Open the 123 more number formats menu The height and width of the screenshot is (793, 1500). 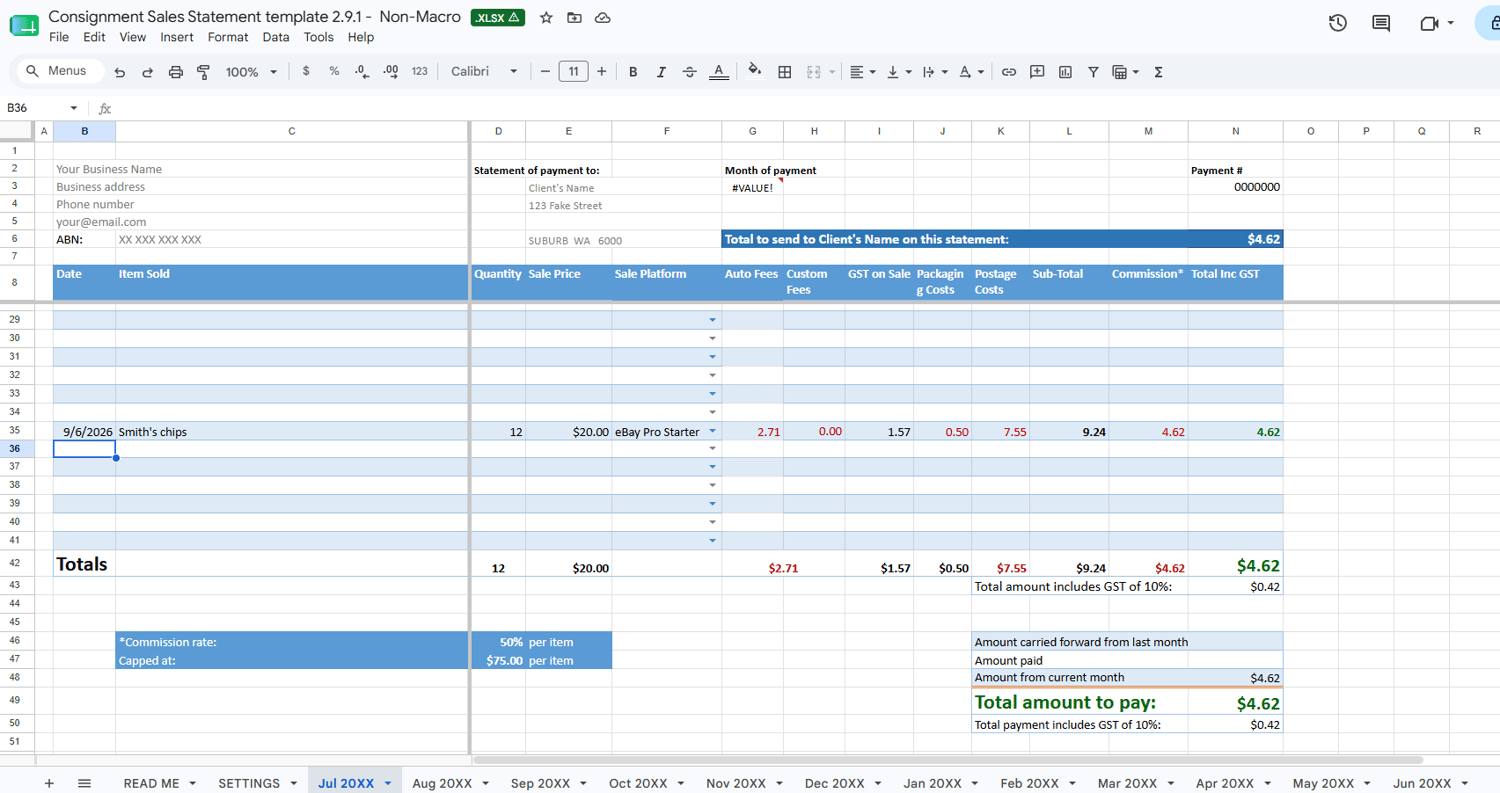tap(420, 72)
